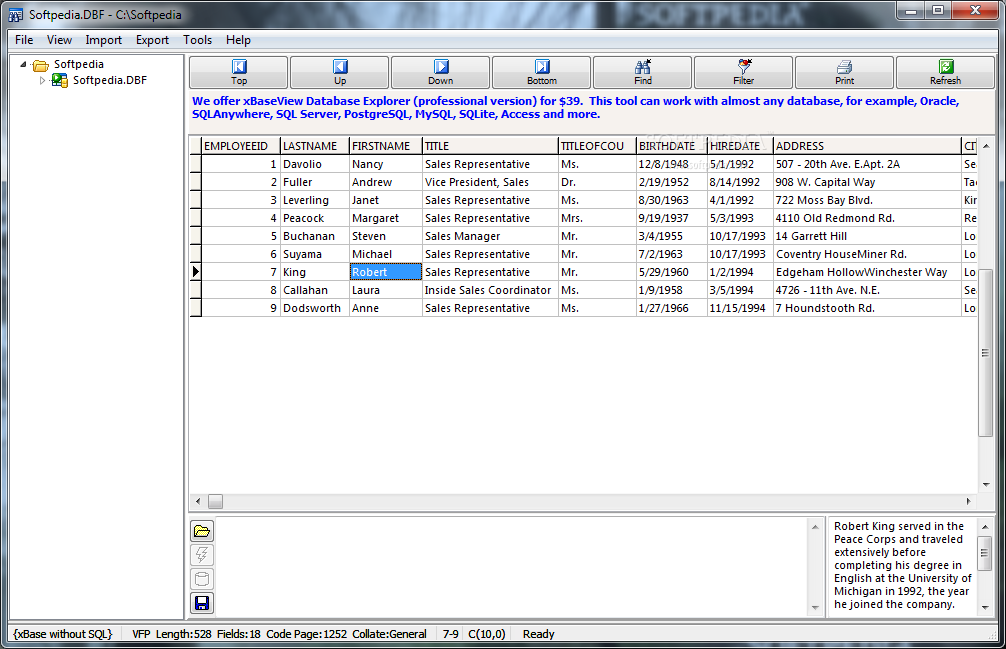Click the xBaseView professional version promo text
Image resolution: width=1006 pixels, height=649 pixels.
[575, 108]
